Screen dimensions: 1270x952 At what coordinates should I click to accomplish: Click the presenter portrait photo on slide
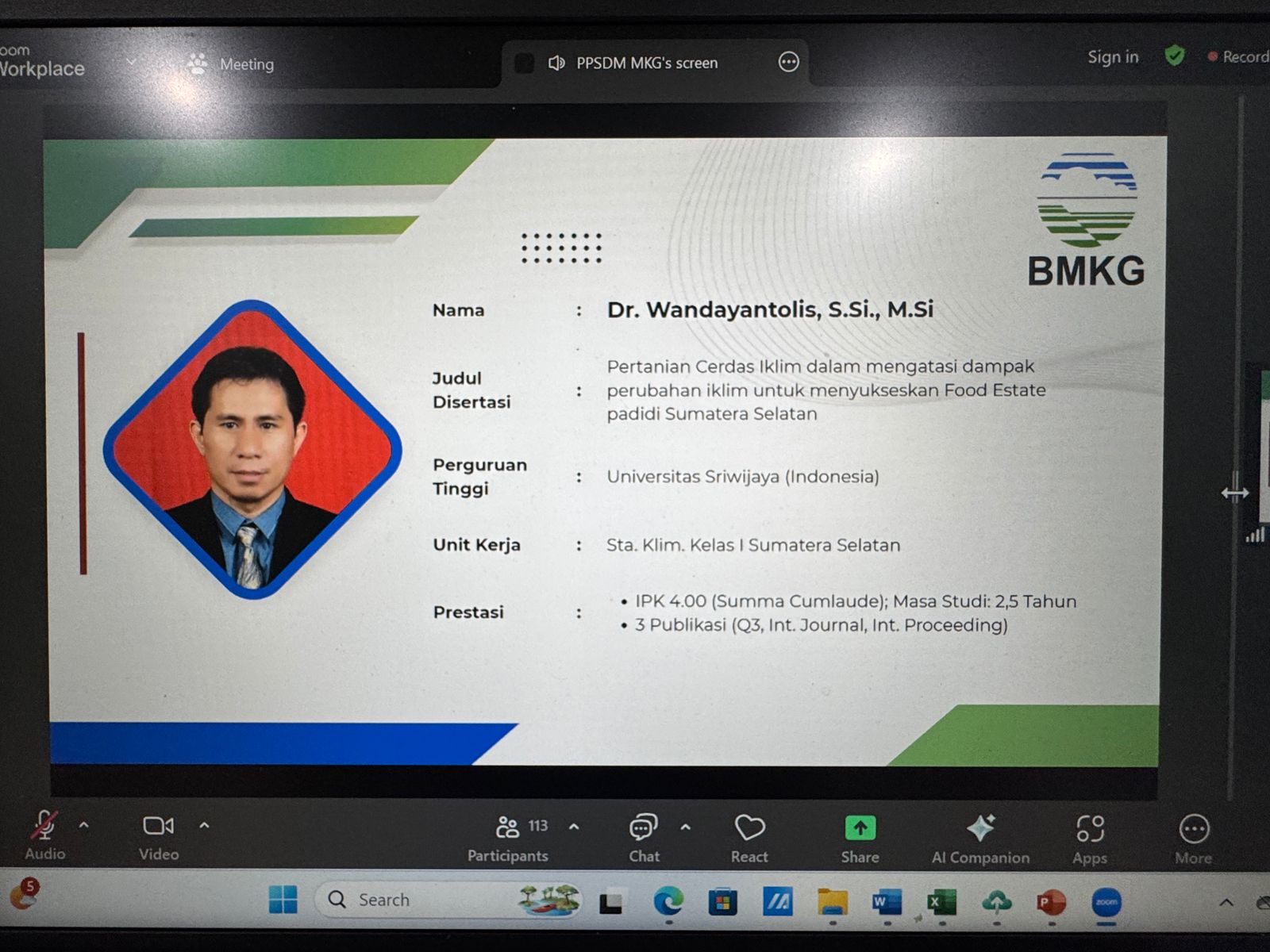pyautogui.click(x=252, y=449)
